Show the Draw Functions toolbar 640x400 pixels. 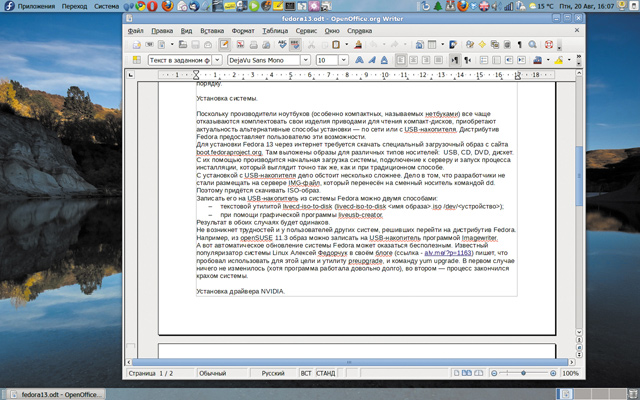pyautogui.click(x=453, y=45)
